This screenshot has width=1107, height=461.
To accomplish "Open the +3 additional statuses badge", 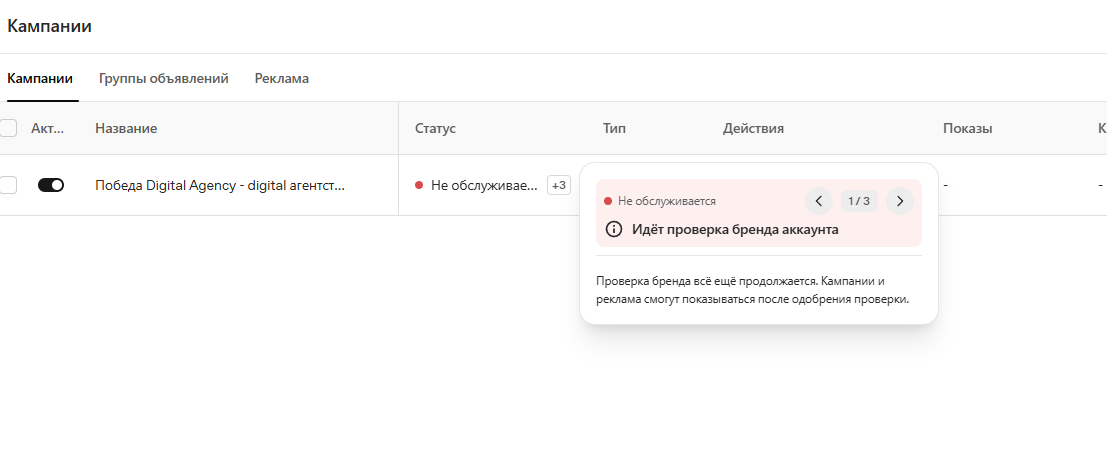I will click(558, 185).
